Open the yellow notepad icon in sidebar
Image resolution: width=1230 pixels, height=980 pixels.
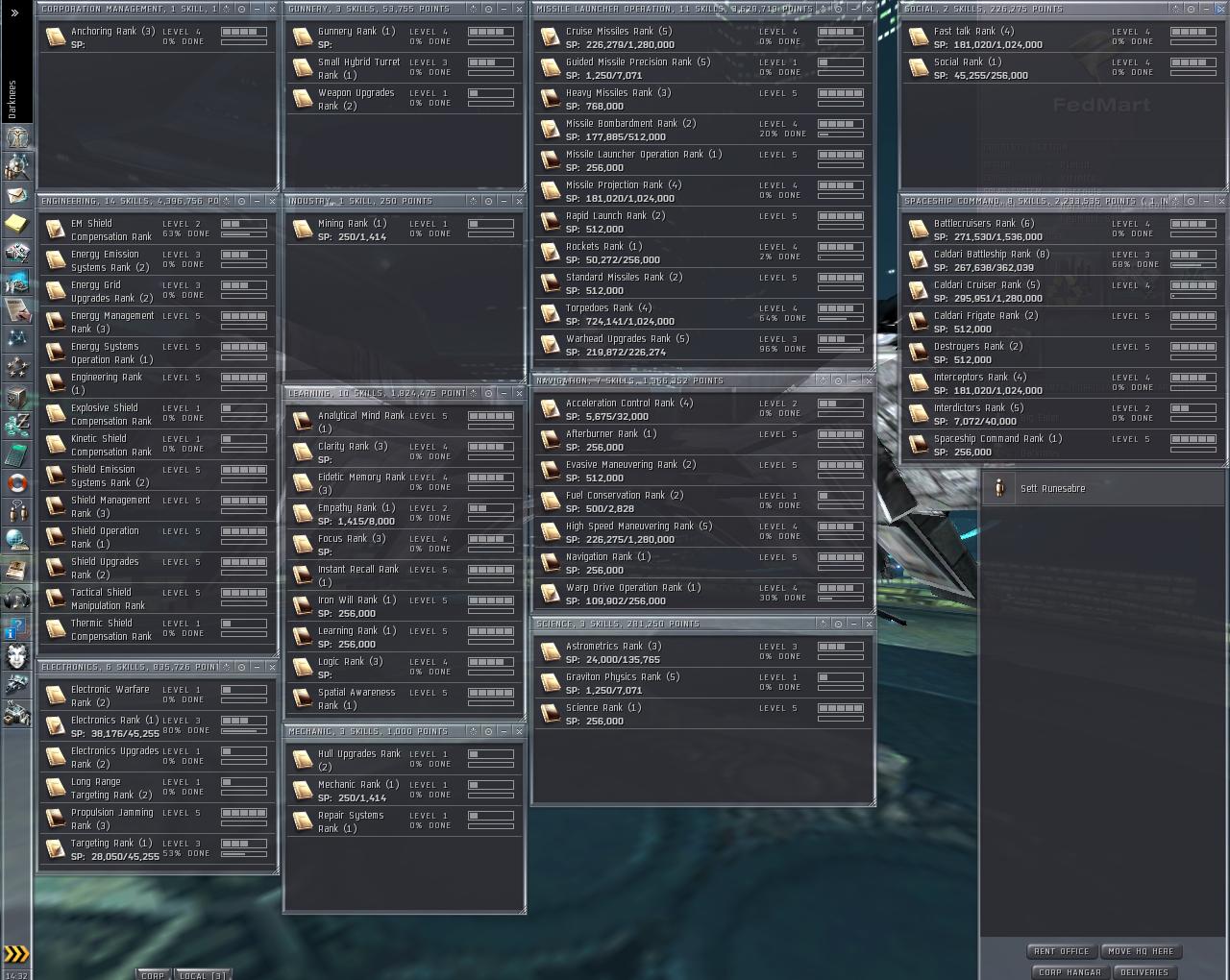coord(16,224)
